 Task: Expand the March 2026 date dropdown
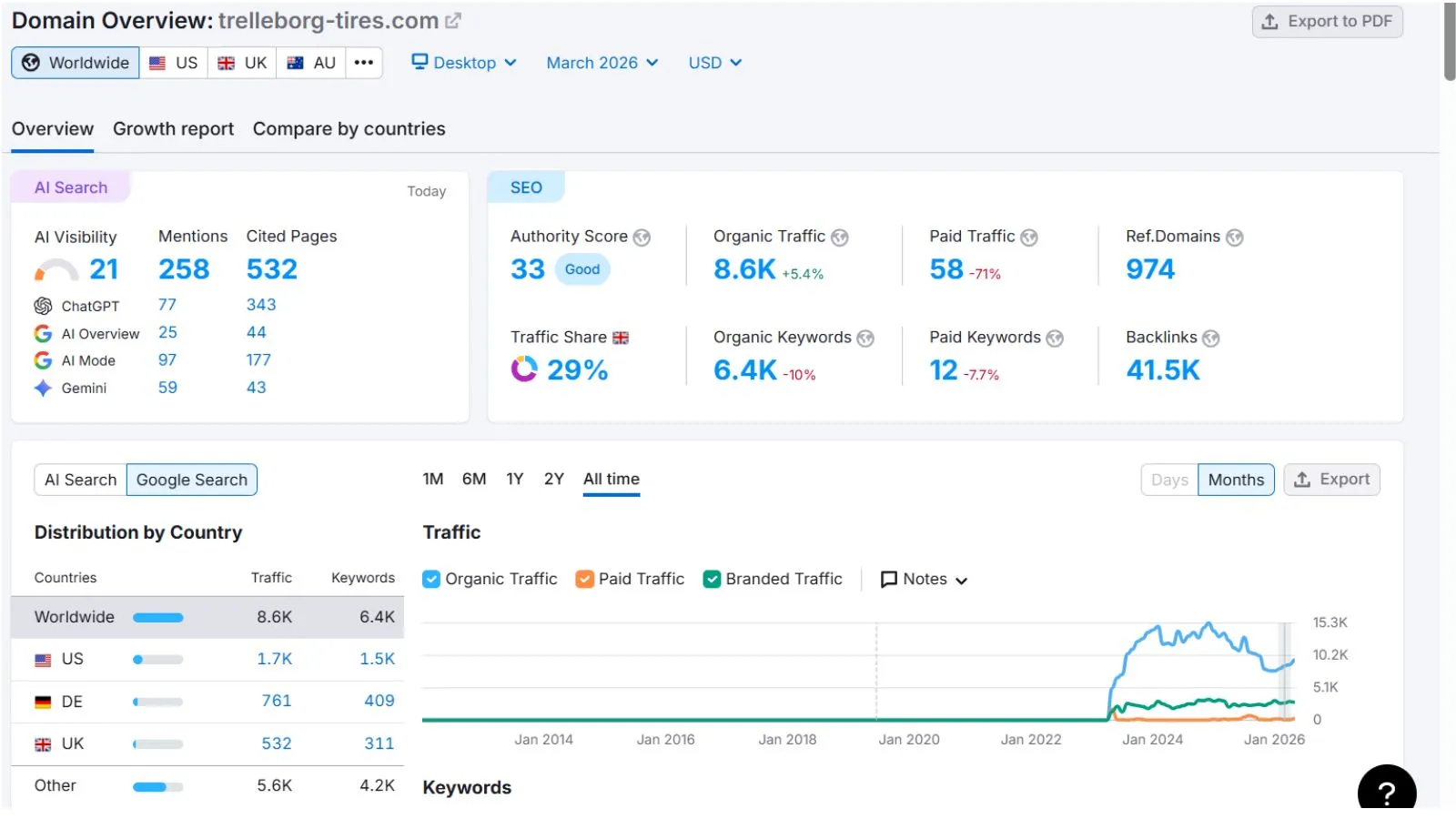(602, 63)
